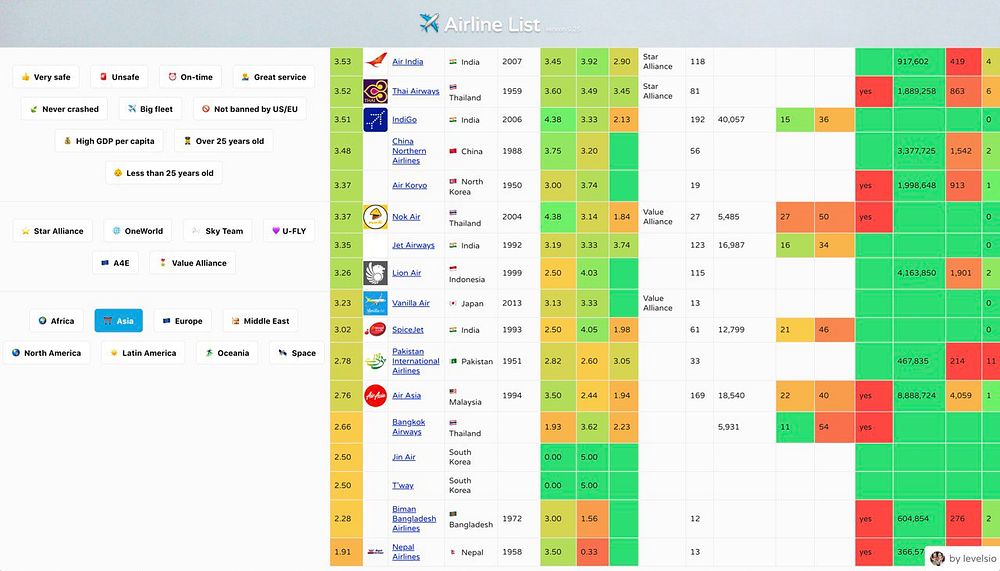The height and width of the screenshot is (571, 1000).
Task: Filter by OneWorld alliance
Action: point(137,230)
